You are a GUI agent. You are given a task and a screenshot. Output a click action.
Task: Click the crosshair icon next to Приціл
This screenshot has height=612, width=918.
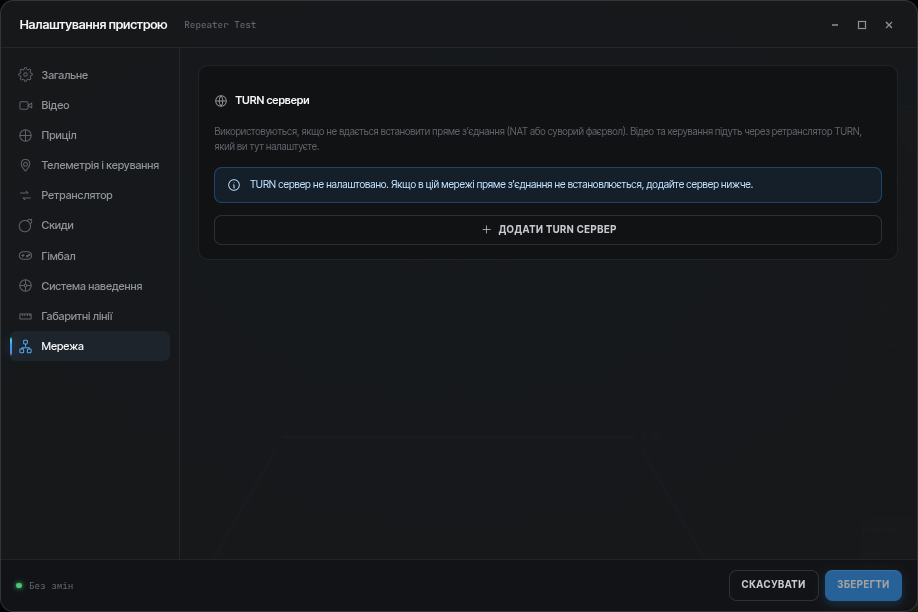(25, 135)
